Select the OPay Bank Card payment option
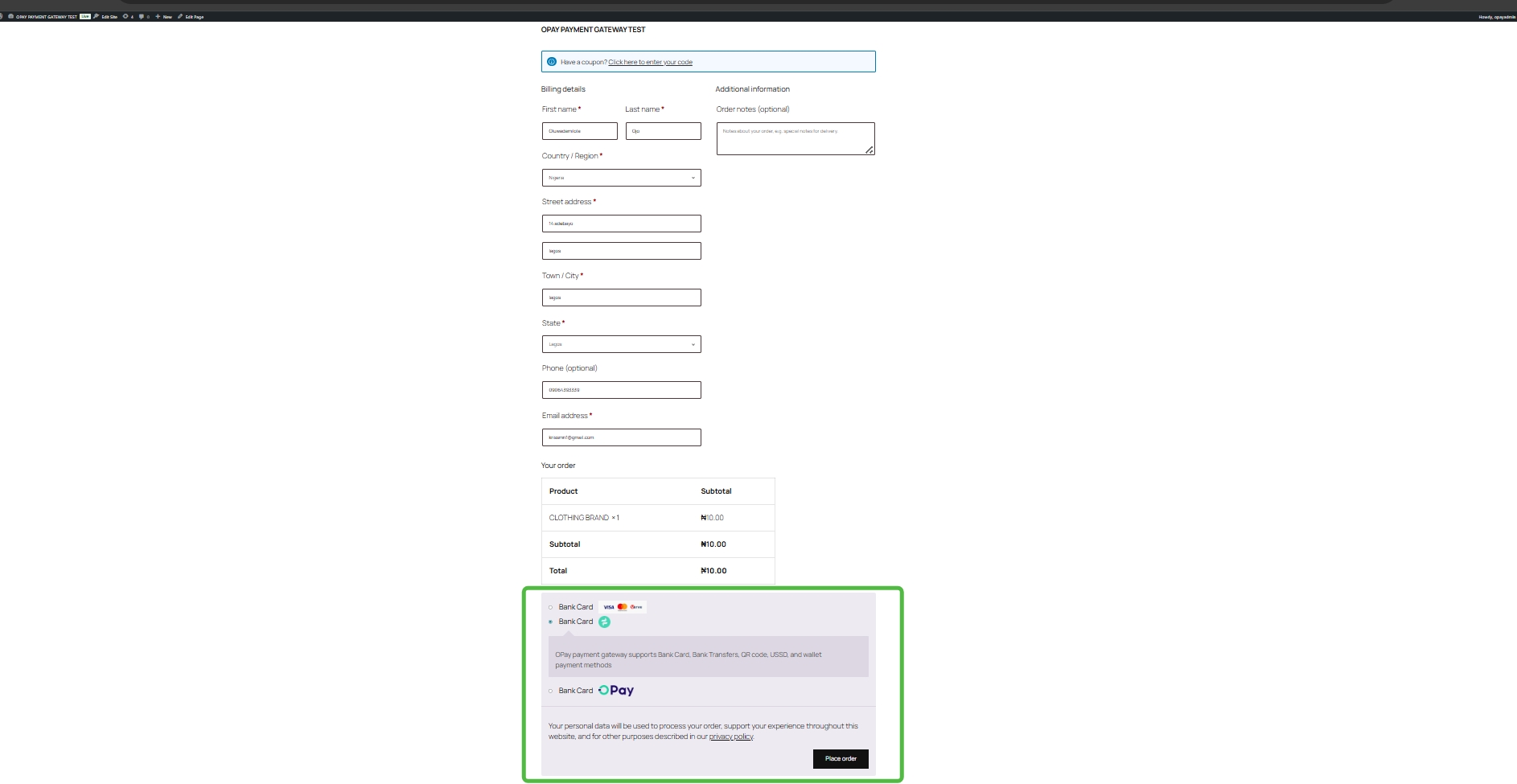Image resolution: width=1517 pixels, height=784 pixels. [550, 691]
